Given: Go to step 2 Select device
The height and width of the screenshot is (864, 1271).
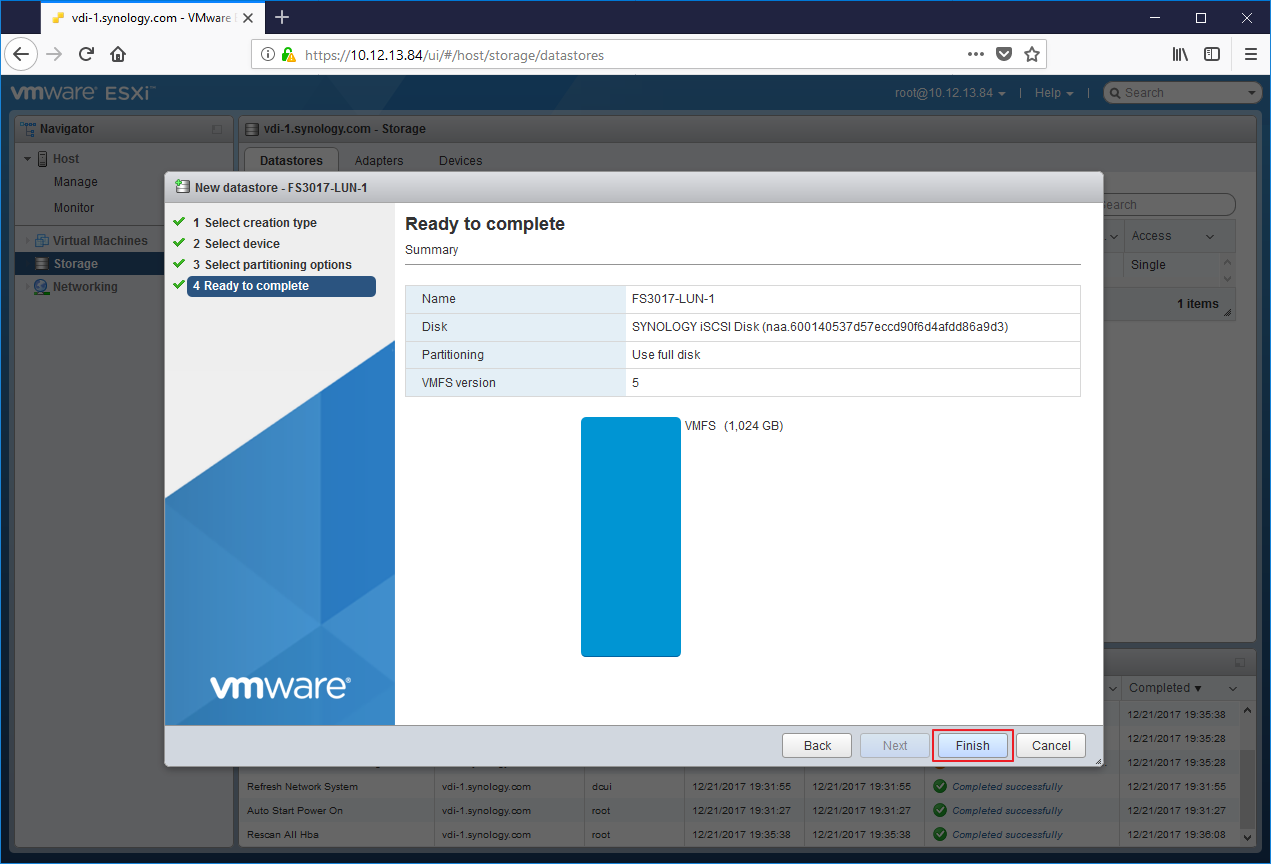Looking at the screenshot, I should pyautogui.click(x=236, y=244).
